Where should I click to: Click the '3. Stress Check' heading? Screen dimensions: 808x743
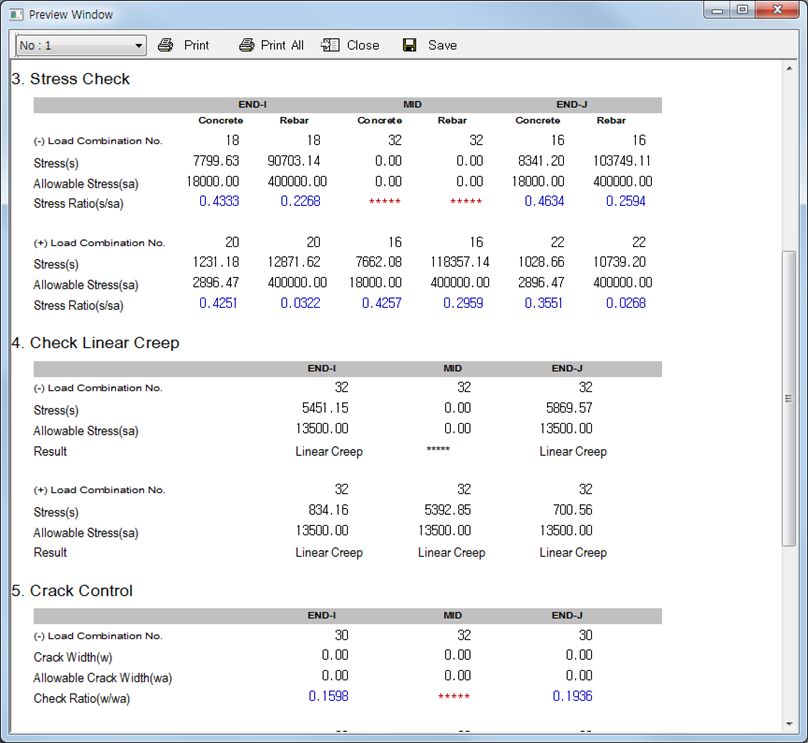point(71,79)
